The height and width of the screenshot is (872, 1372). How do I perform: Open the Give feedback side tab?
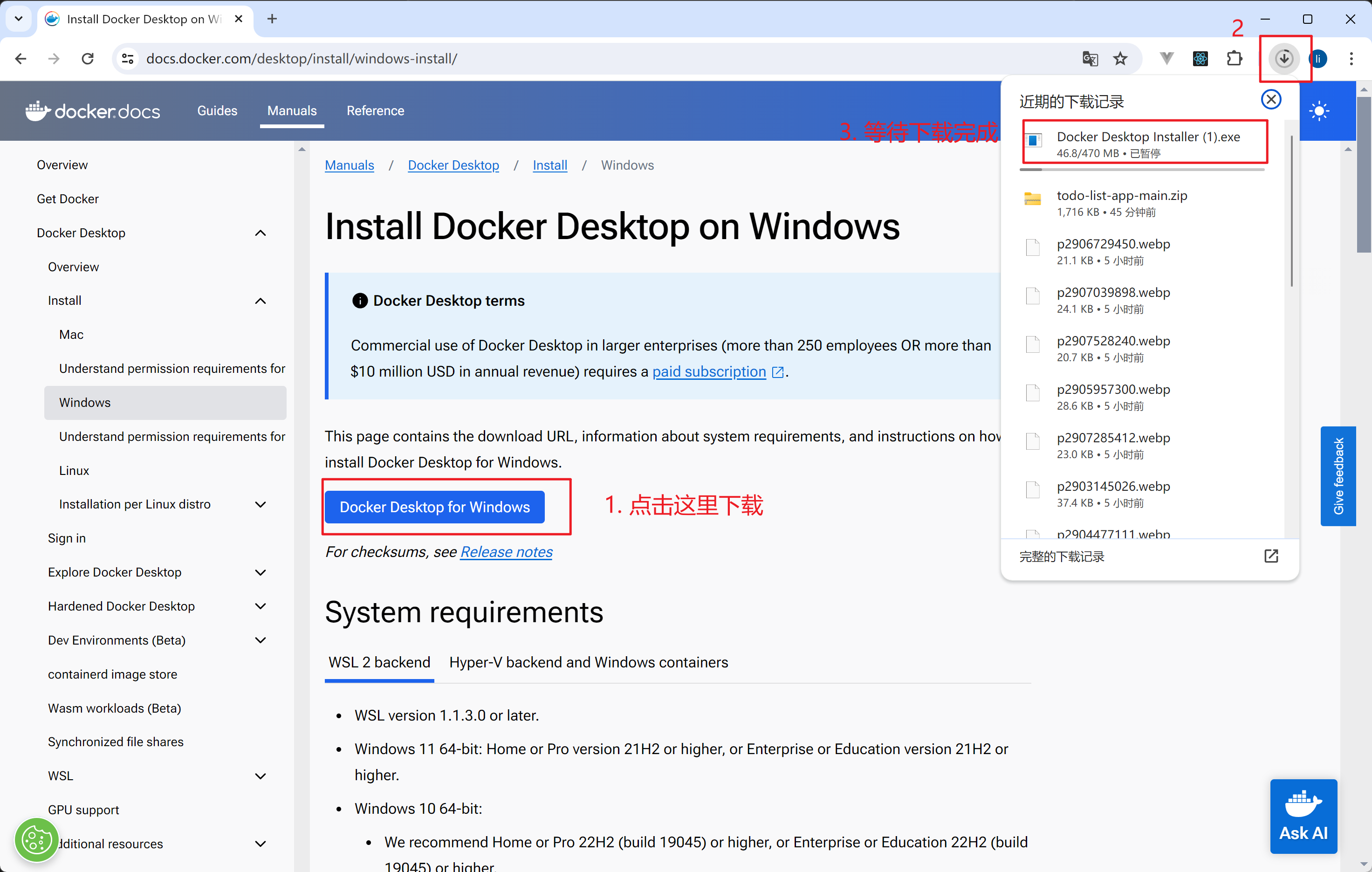pyautogui.click(x=1338, y=475)
